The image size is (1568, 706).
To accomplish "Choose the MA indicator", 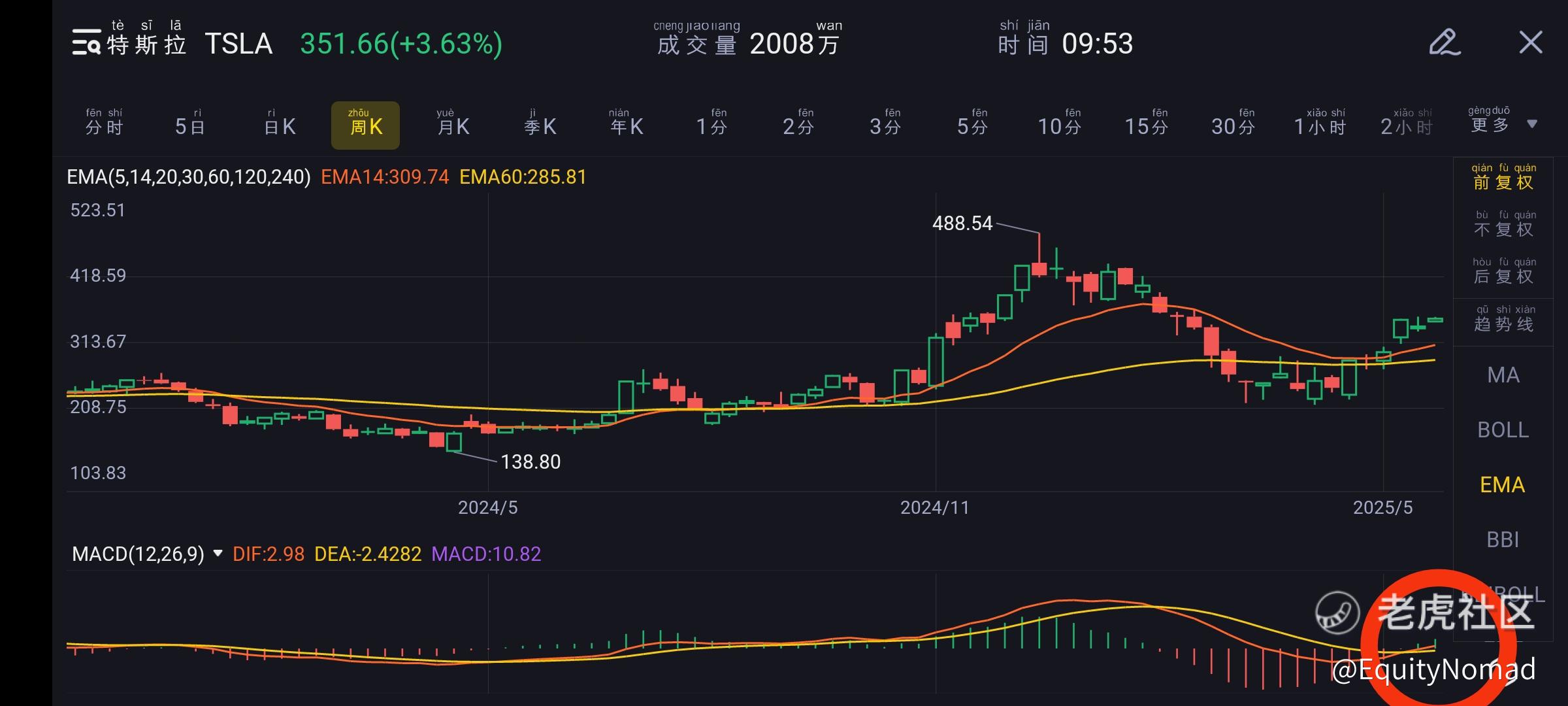I will click(x=1503, y=375).
